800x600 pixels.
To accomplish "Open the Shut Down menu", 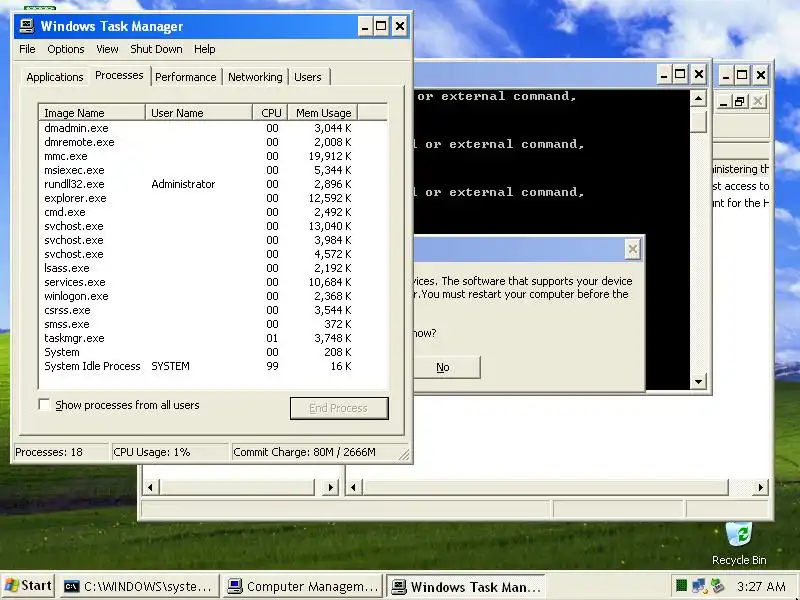I will coord(156,49).
